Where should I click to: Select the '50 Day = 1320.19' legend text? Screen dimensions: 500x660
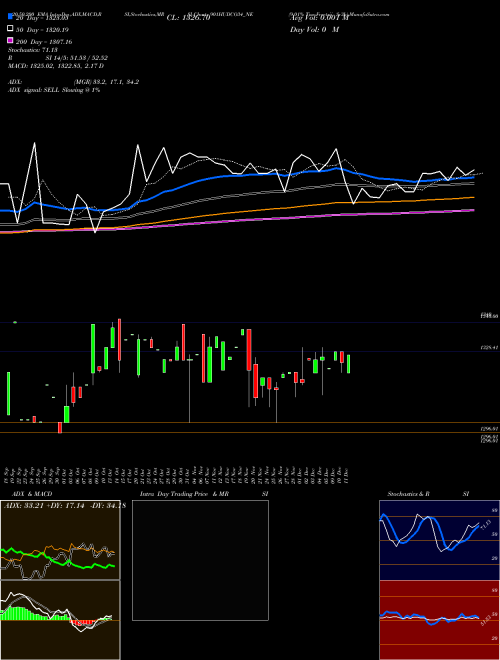click(42, 30)
